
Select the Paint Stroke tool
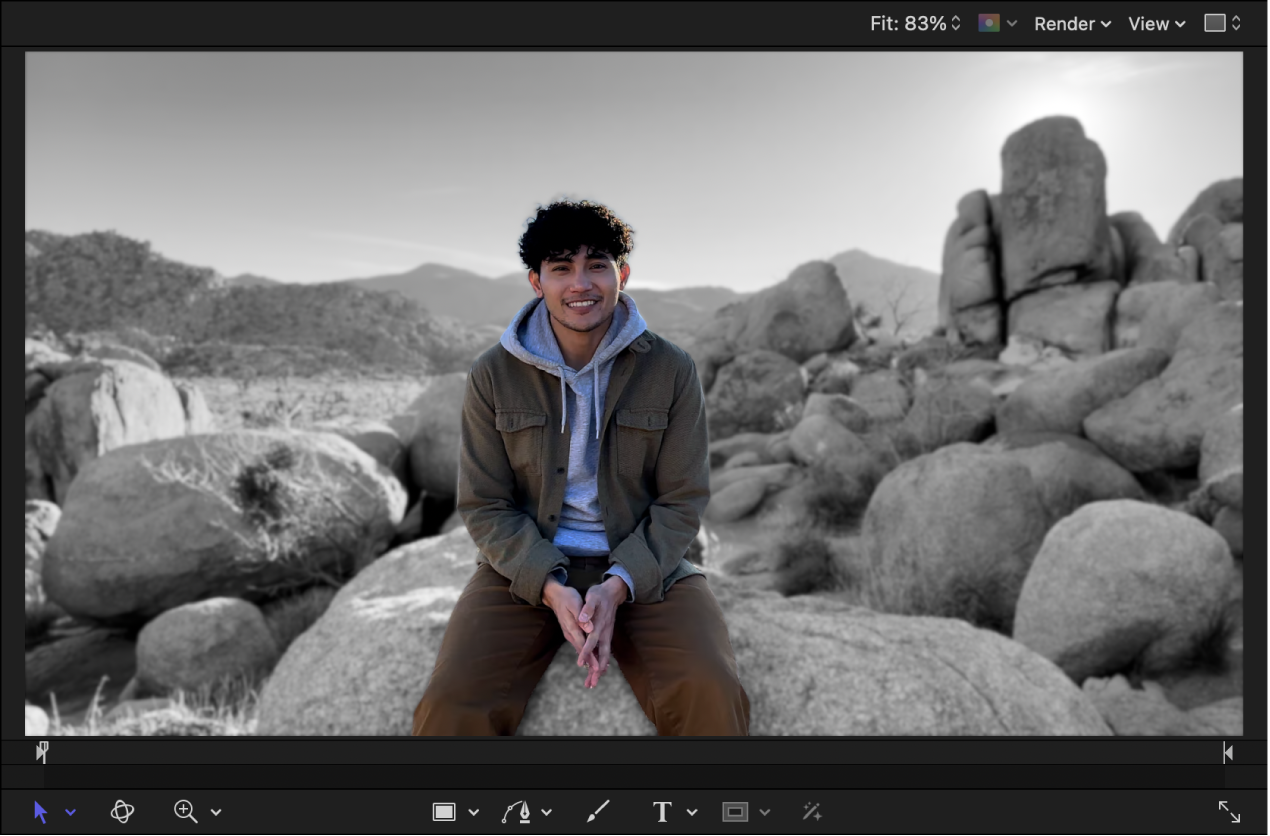pos(597,811)
